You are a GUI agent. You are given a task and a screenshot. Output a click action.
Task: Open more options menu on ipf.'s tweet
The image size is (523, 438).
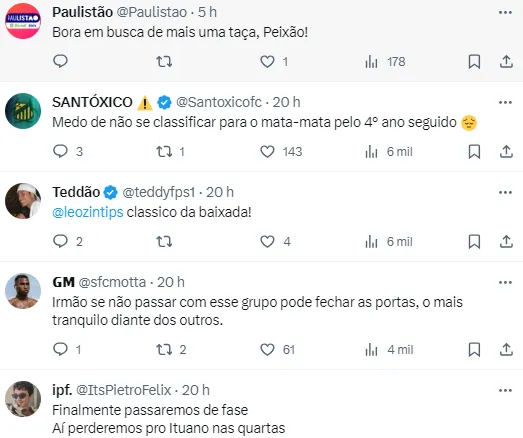[x=505, y=390]
